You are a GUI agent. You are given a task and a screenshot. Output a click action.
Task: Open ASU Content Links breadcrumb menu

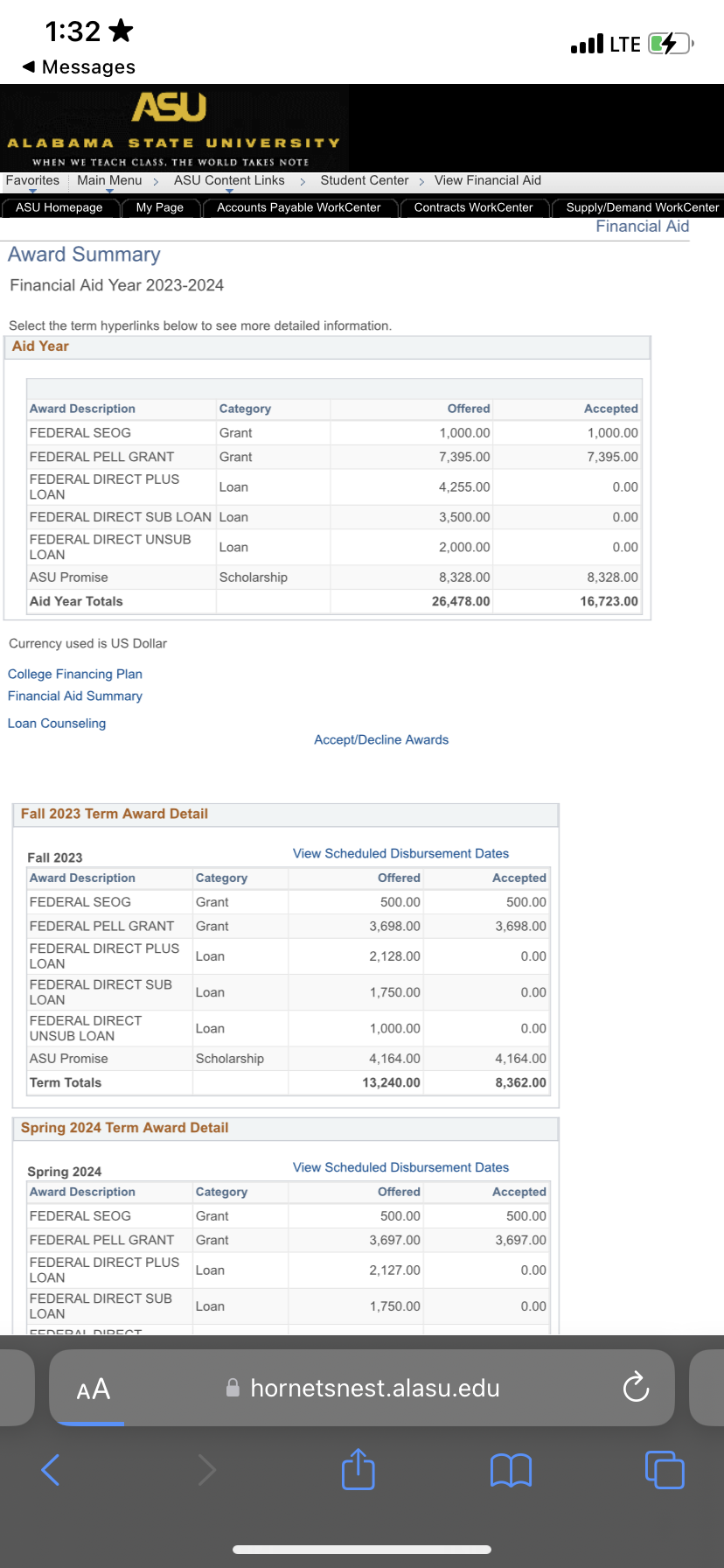pos(229,181)
